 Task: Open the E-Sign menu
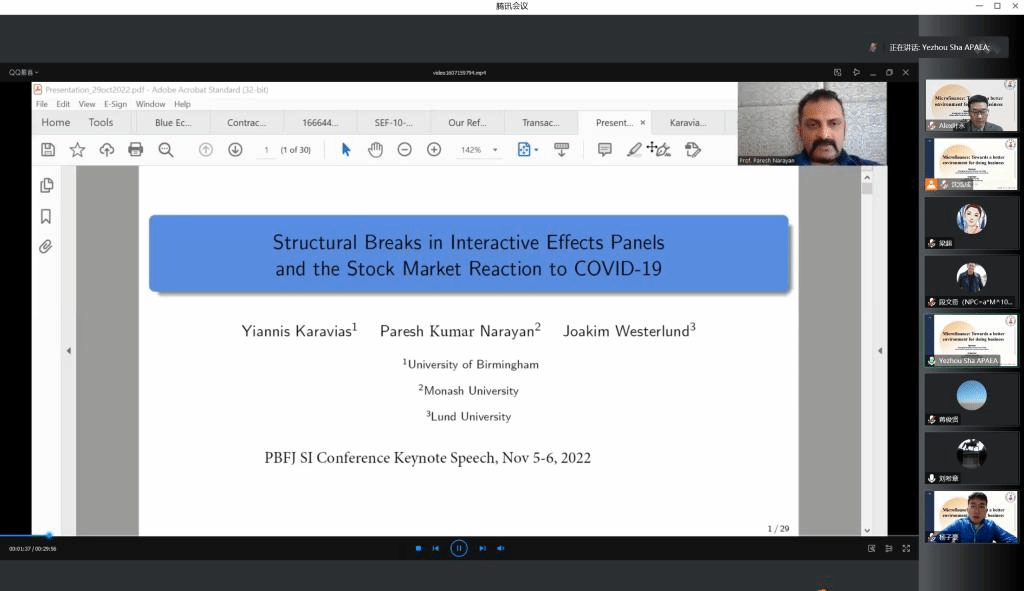(x=115, y=104)
